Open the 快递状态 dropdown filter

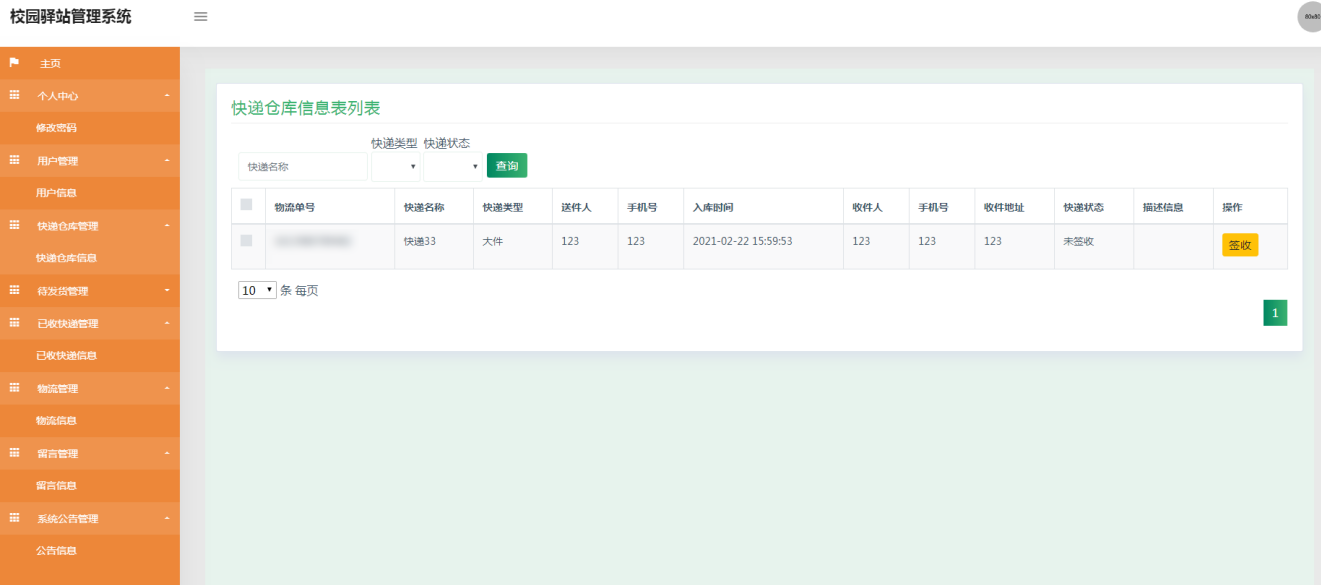[452, 166]
